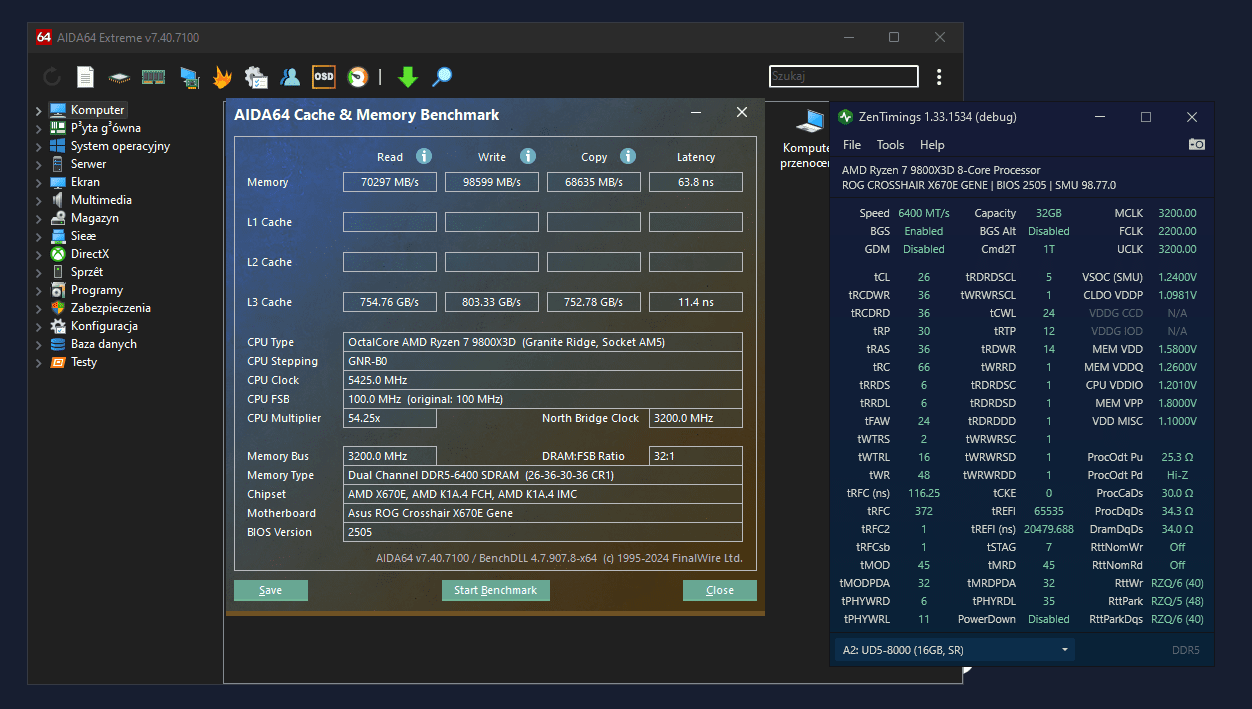Image resolution: width=1252 pixels, height=709 pixels.
Task: Click the Save button in benchmark dialog
Action: (x=271, y=590)
